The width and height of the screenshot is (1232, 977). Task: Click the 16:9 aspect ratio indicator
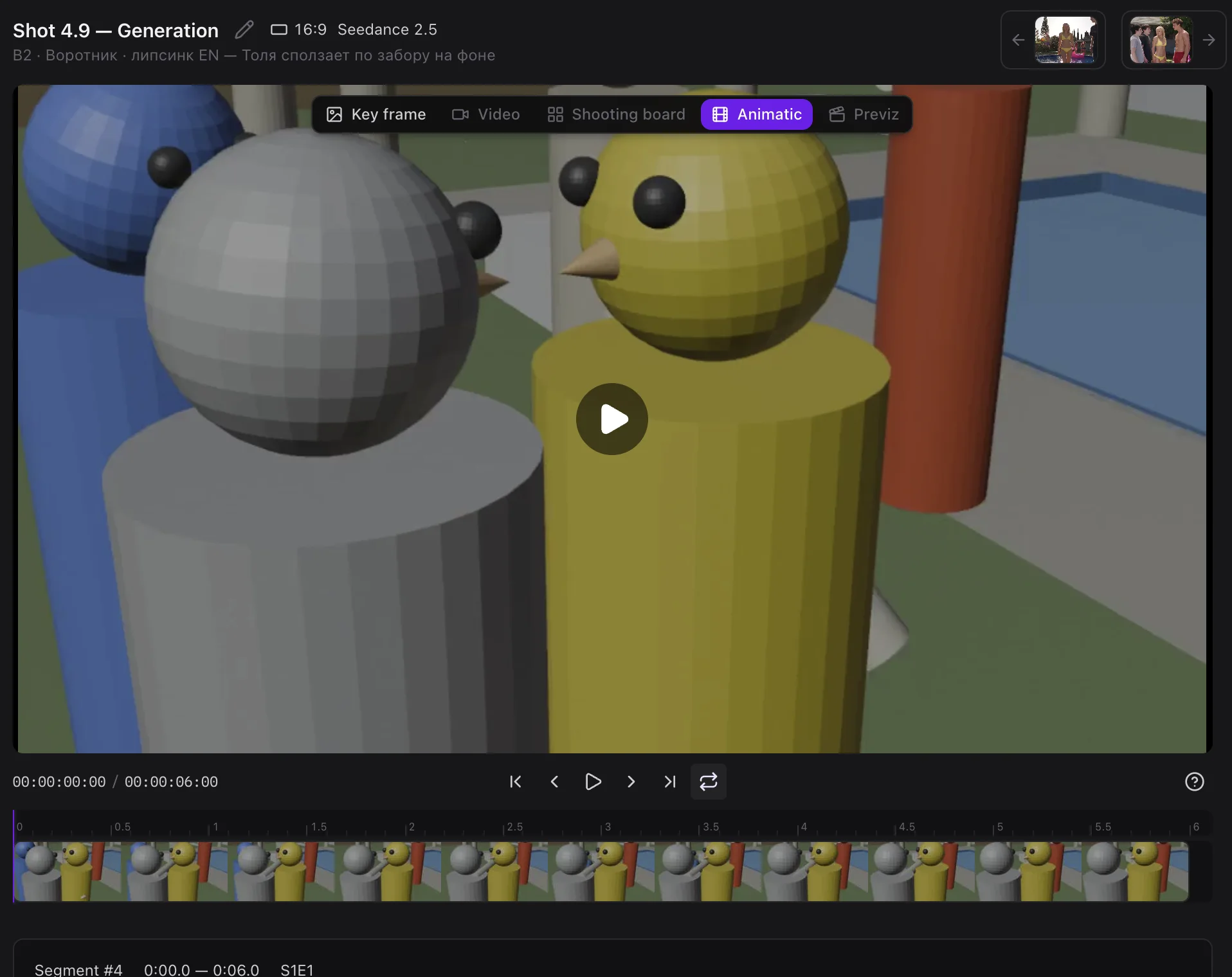(x=298, y=30)
